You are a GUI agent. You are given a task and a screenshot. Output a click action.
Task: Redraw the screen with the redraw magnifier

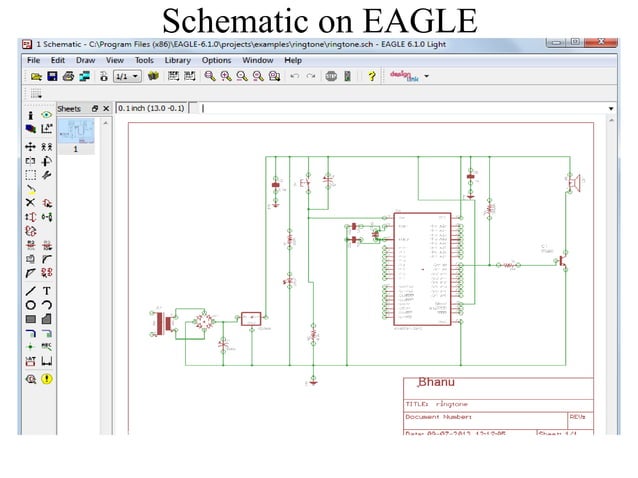tap(258, 76)
